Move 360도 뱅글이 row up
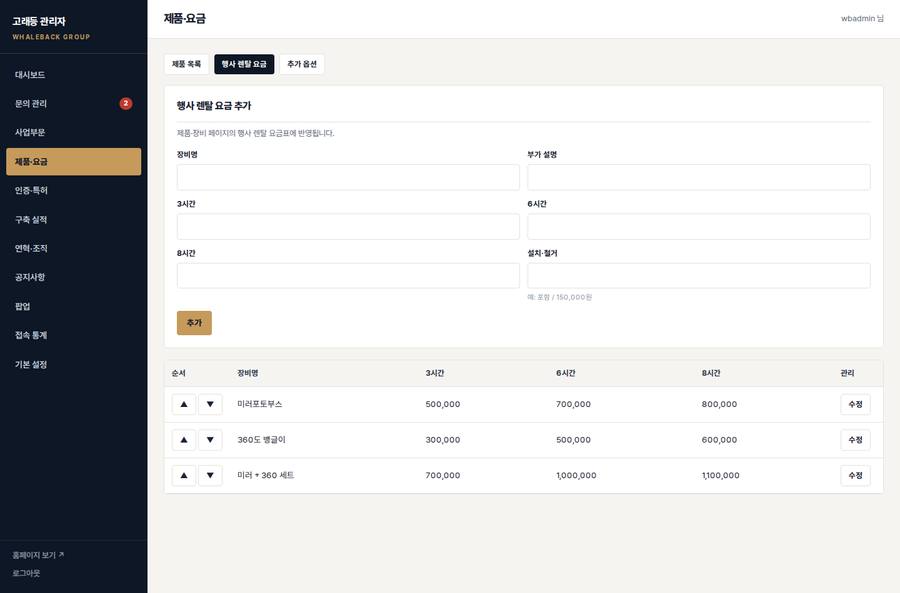900x593 pixels. (x=184, y=440)
